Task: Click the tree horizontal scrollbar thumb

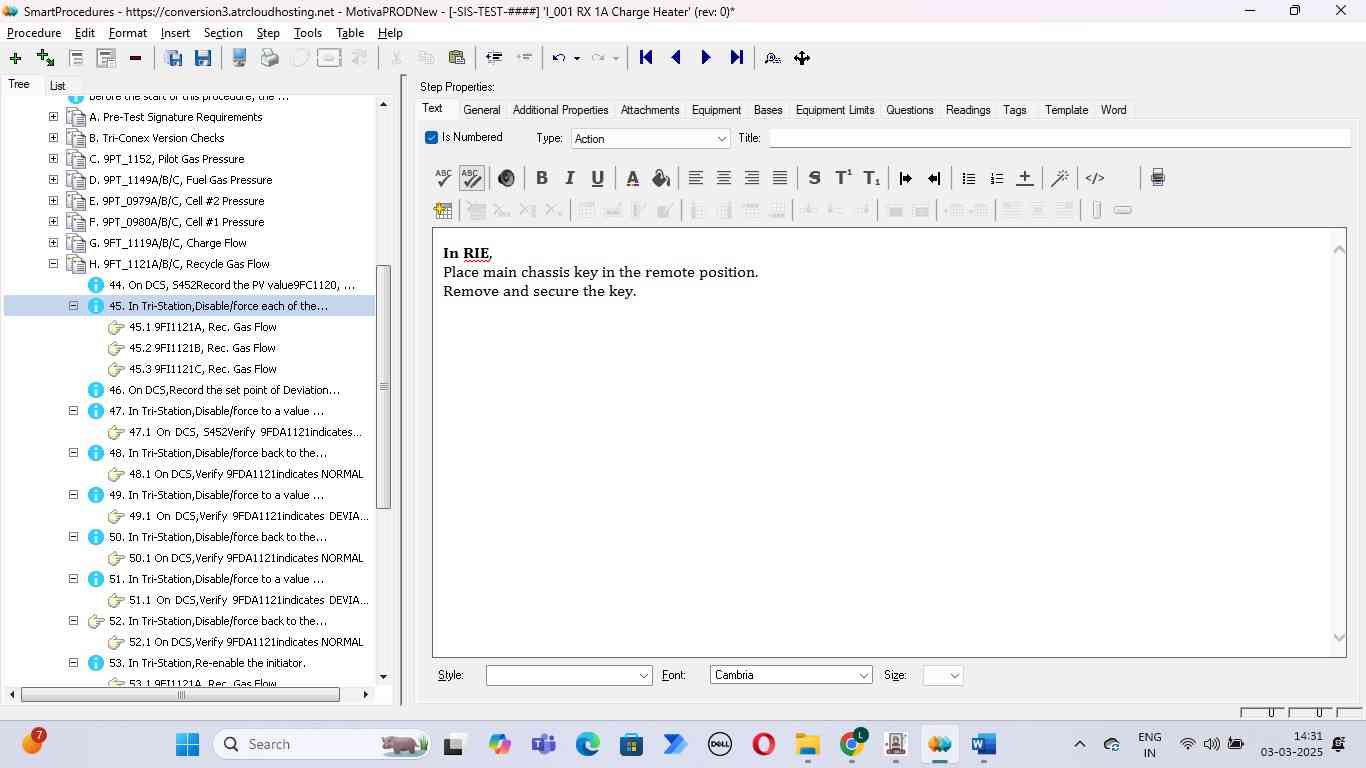Action: click(181, 694)
